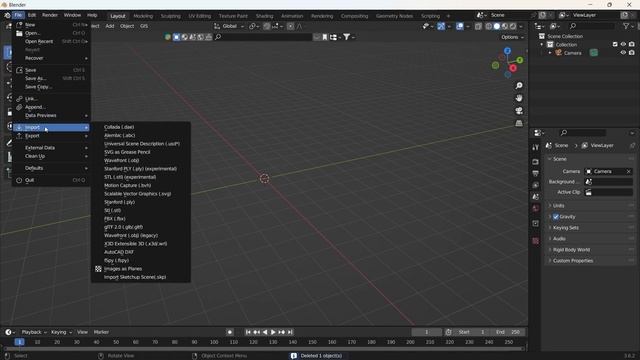Switch to the Modeling workspace tab
Screen dimensions: 640x360
tap(143, 16)
